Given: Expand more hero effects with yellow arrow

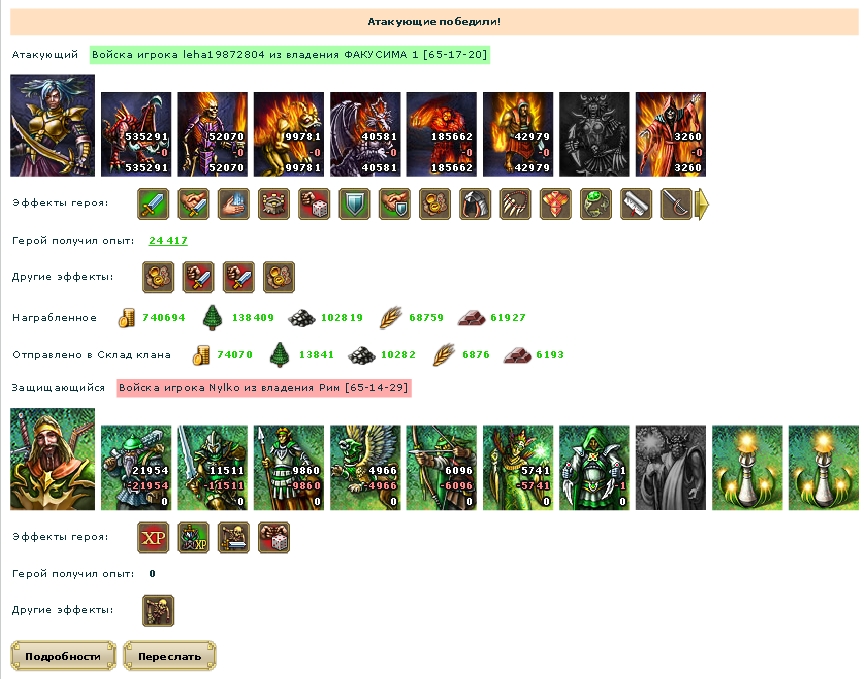Looking at the screenshot, I should pos(702,204).
